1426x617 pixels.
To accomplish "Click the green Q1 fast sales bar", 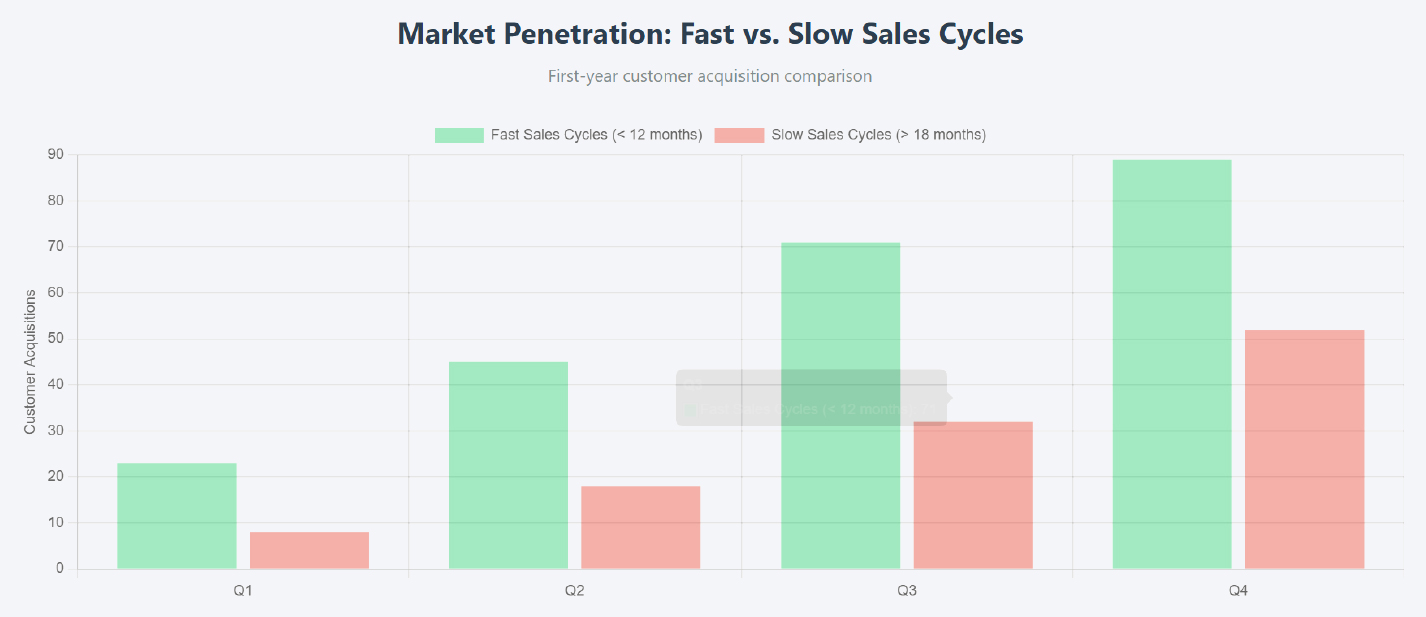I will click(177, 516).
